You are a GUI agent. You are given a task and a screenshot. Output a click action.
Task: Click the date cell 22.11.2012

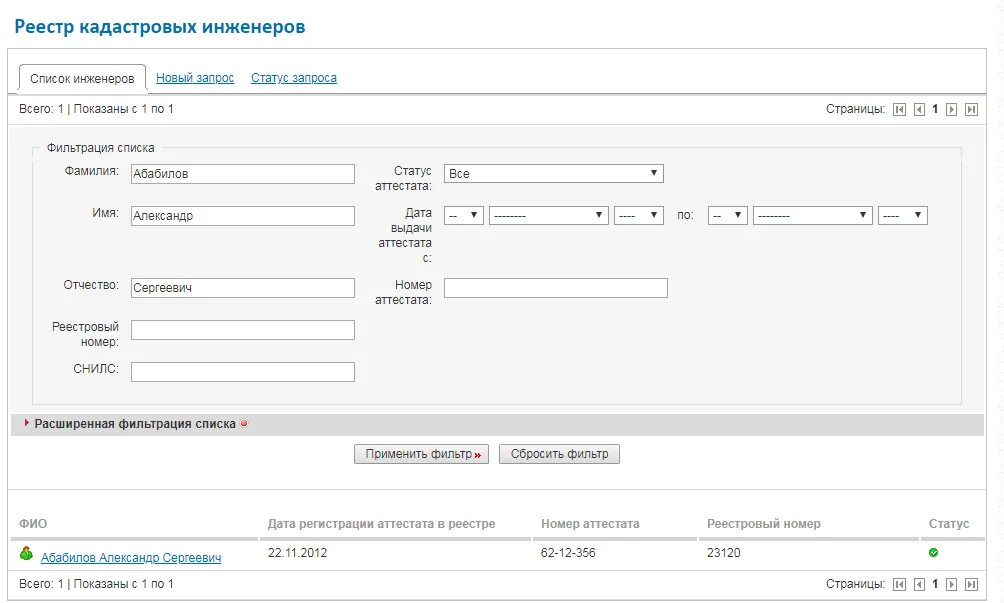pyautogui.click(x=297, y=552)
